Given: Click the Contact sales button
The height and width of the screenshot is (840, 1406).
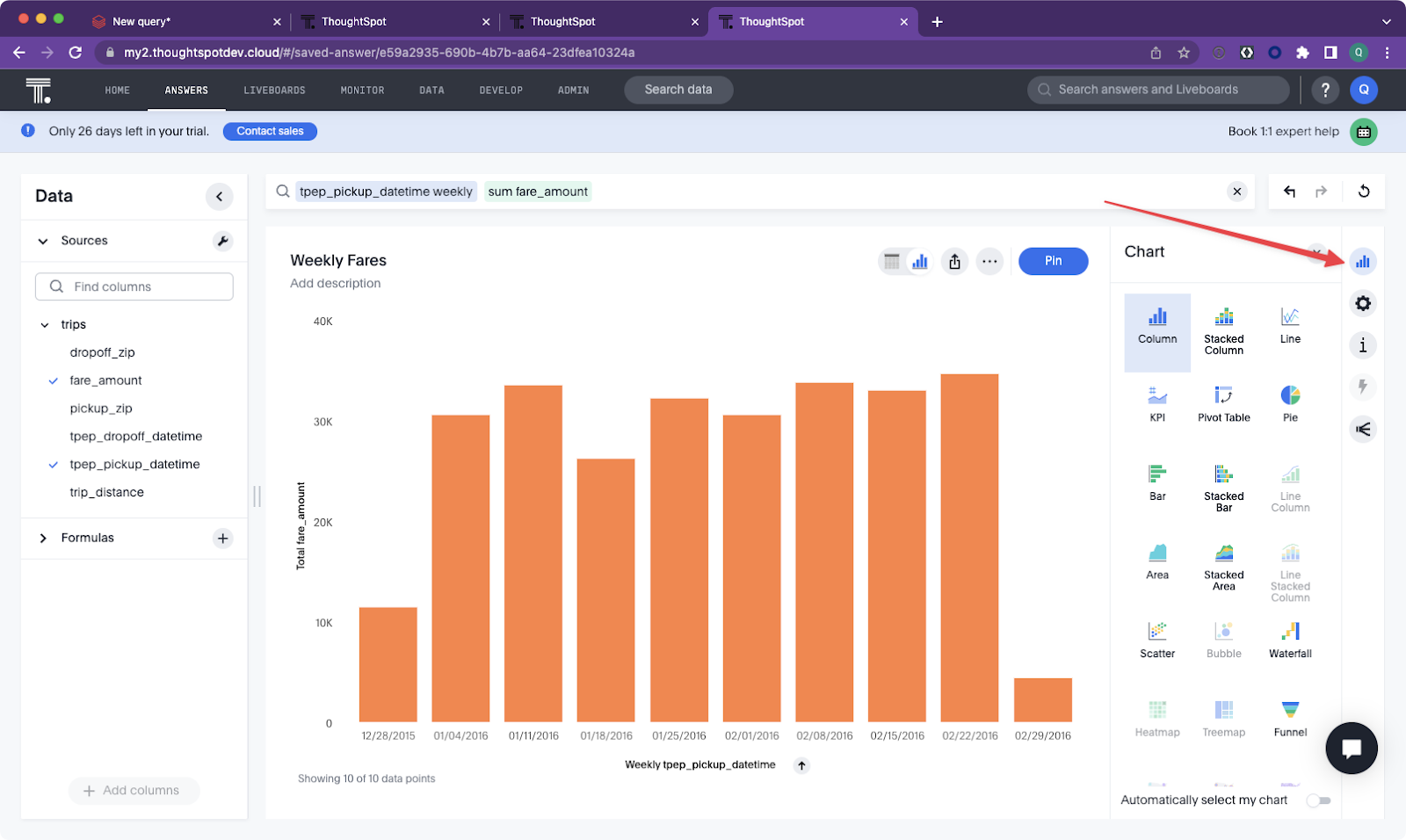Looking at the screenshot, I should [270, 131].
